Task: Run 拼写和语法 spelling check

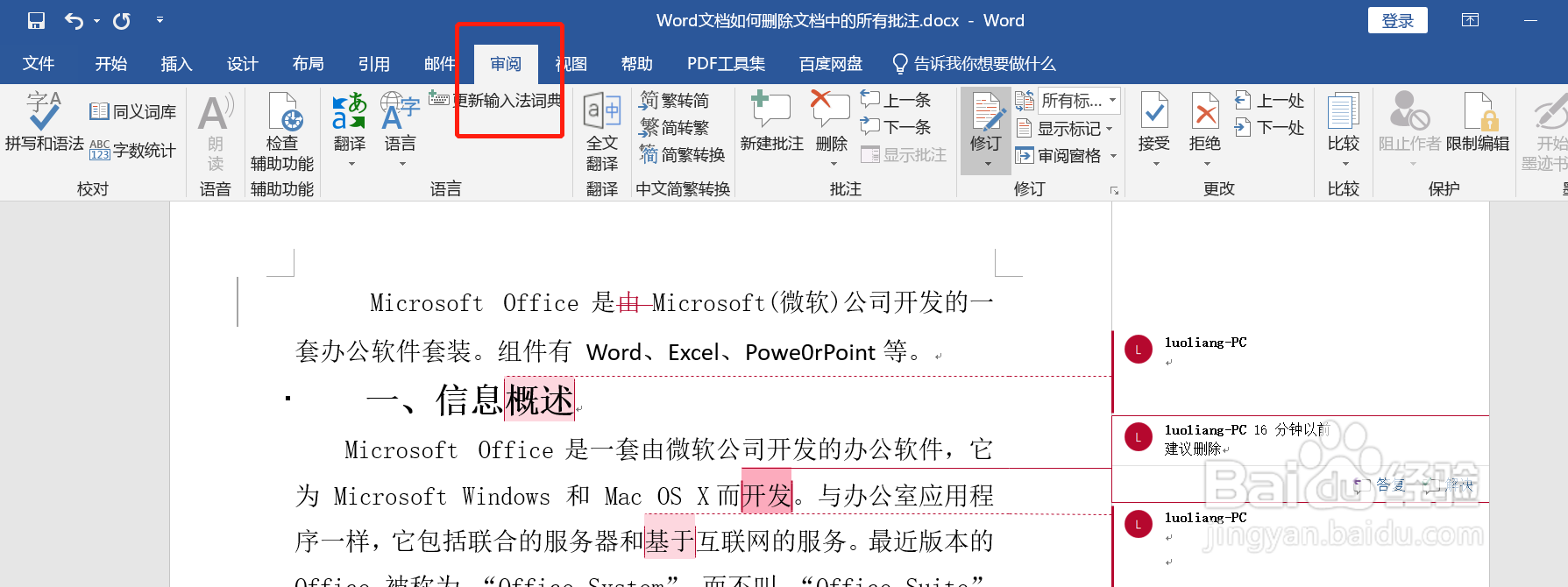Action: [44, 122]
